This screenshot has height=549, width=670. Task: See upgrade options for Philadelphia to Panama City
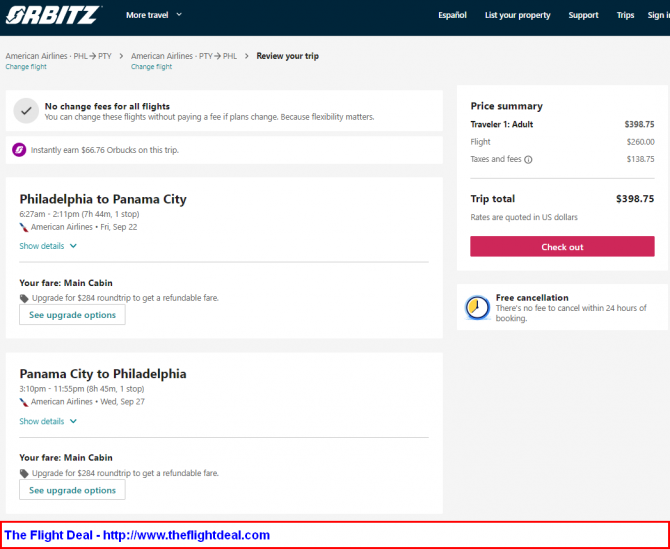click(72, 315)
